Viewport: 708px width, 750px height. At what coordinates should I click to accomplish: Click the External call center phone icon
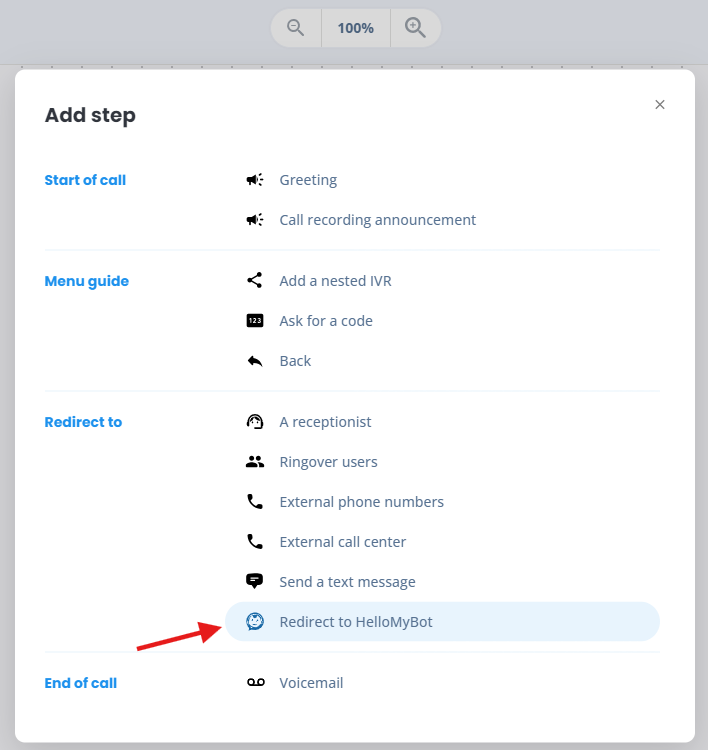pyautogui.click(x=254, y=541)
